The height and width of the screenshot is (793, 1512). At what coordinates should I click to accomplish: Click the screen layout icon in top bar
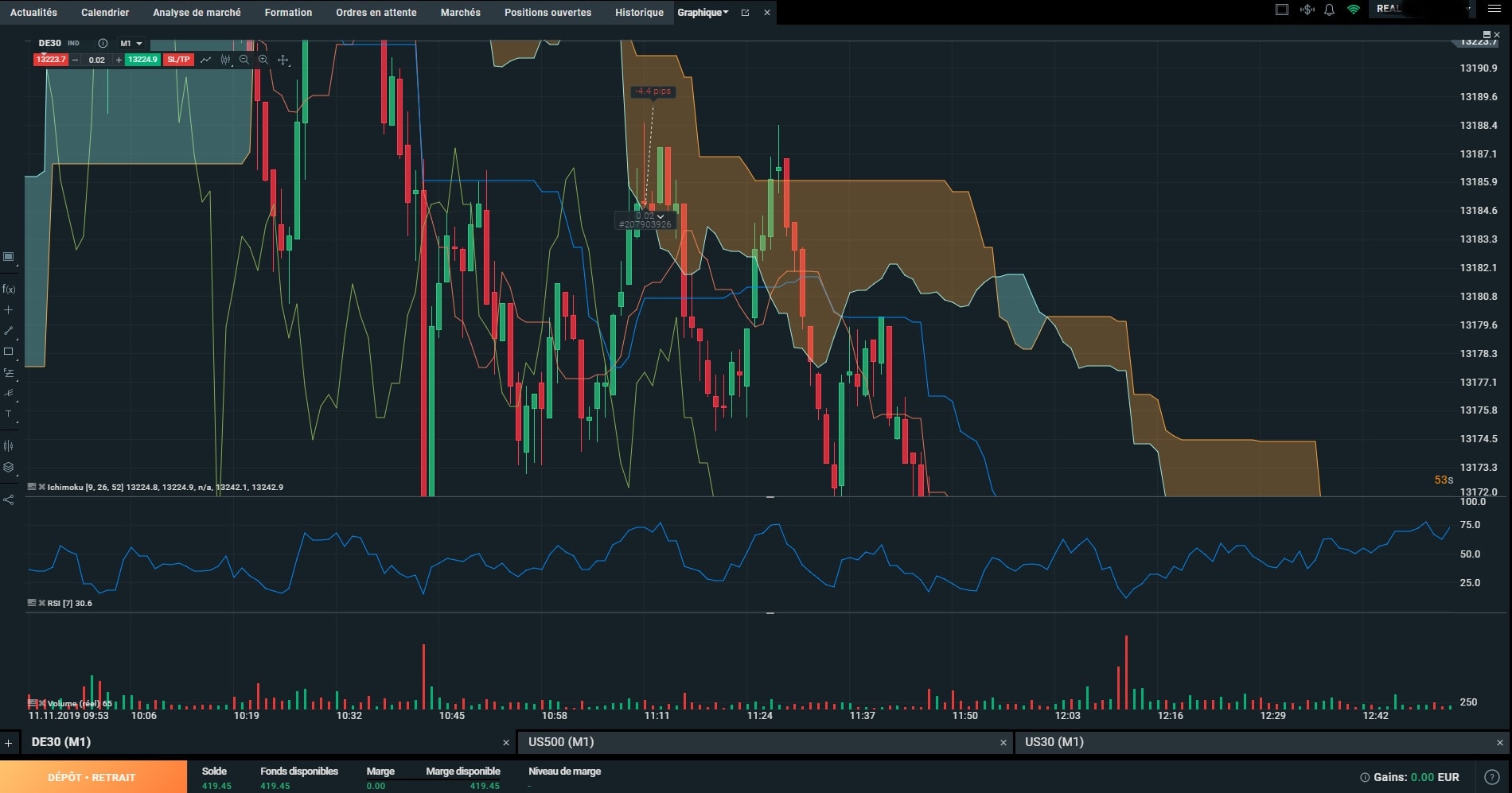(x=1282, y=10)
